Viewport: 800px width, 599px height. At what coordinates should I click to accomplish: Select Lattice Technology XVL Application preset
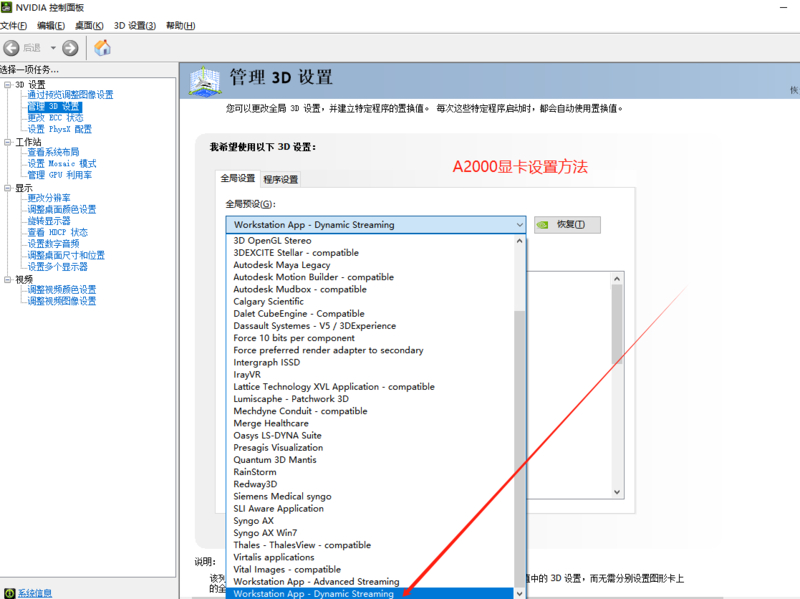click(x=370, y=387)
